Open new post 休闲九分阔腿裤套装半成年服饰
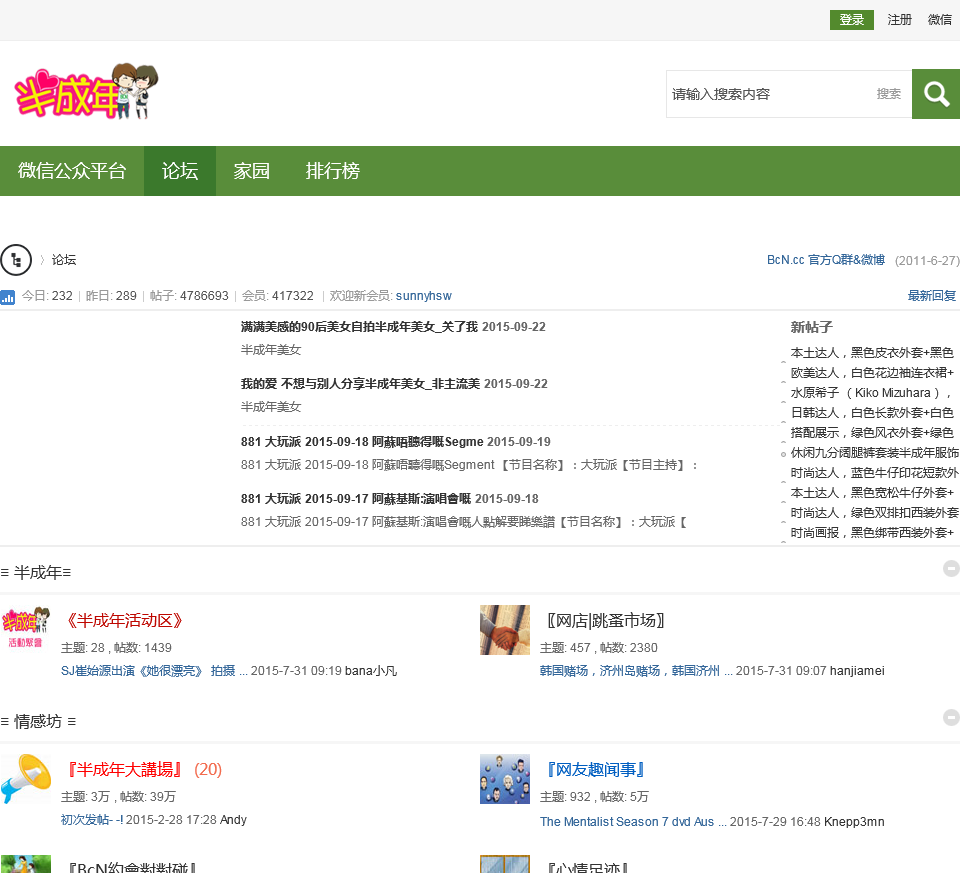Viewport: 960px width, 873px height. tap(874, 453)
